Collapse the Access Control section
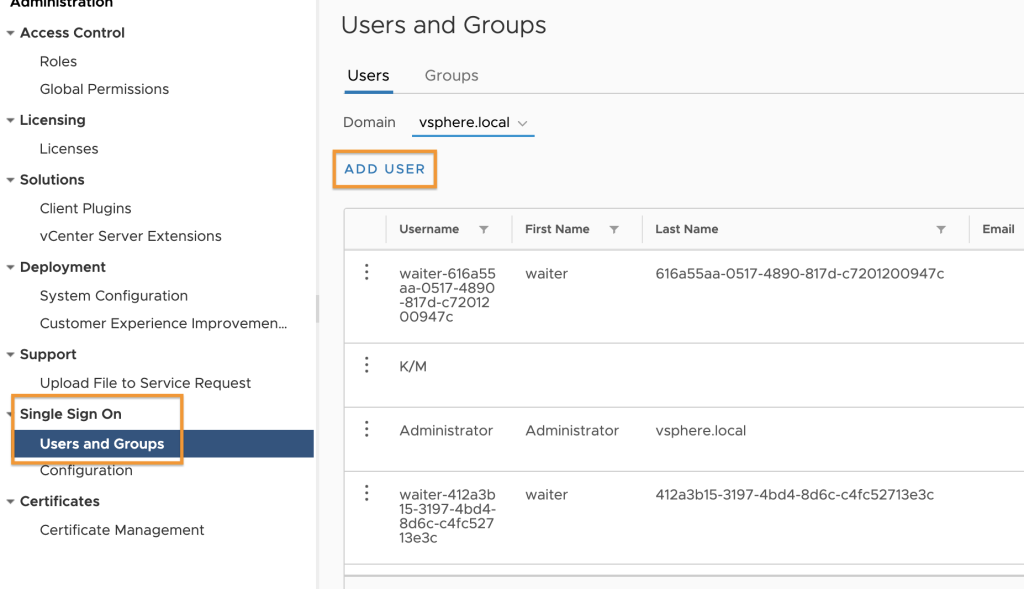This screenshot has width=1024, height=589. tap(10, 33)
